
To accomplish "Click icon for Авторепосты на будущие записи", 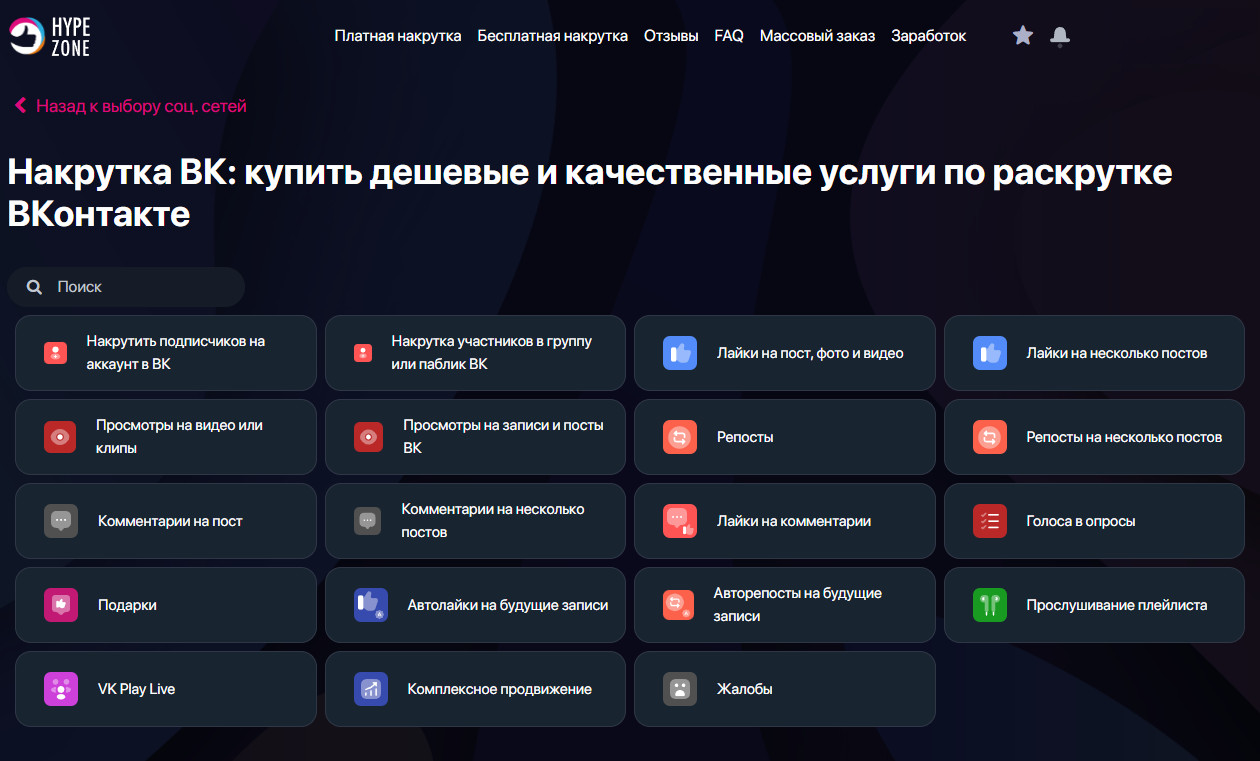I will click(x=678, y=605).
